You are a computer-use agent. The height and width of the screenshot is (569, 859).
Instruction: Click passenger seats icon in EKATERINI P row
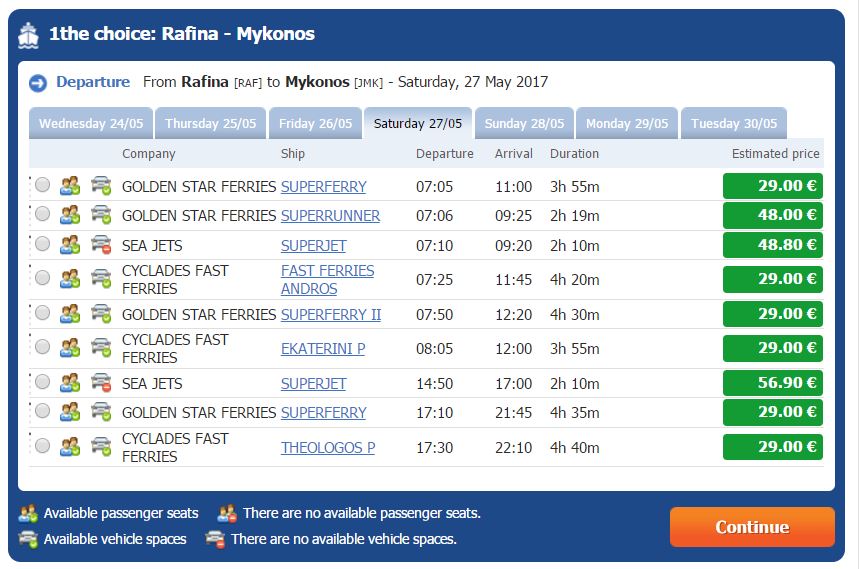(x=70, y=348)
